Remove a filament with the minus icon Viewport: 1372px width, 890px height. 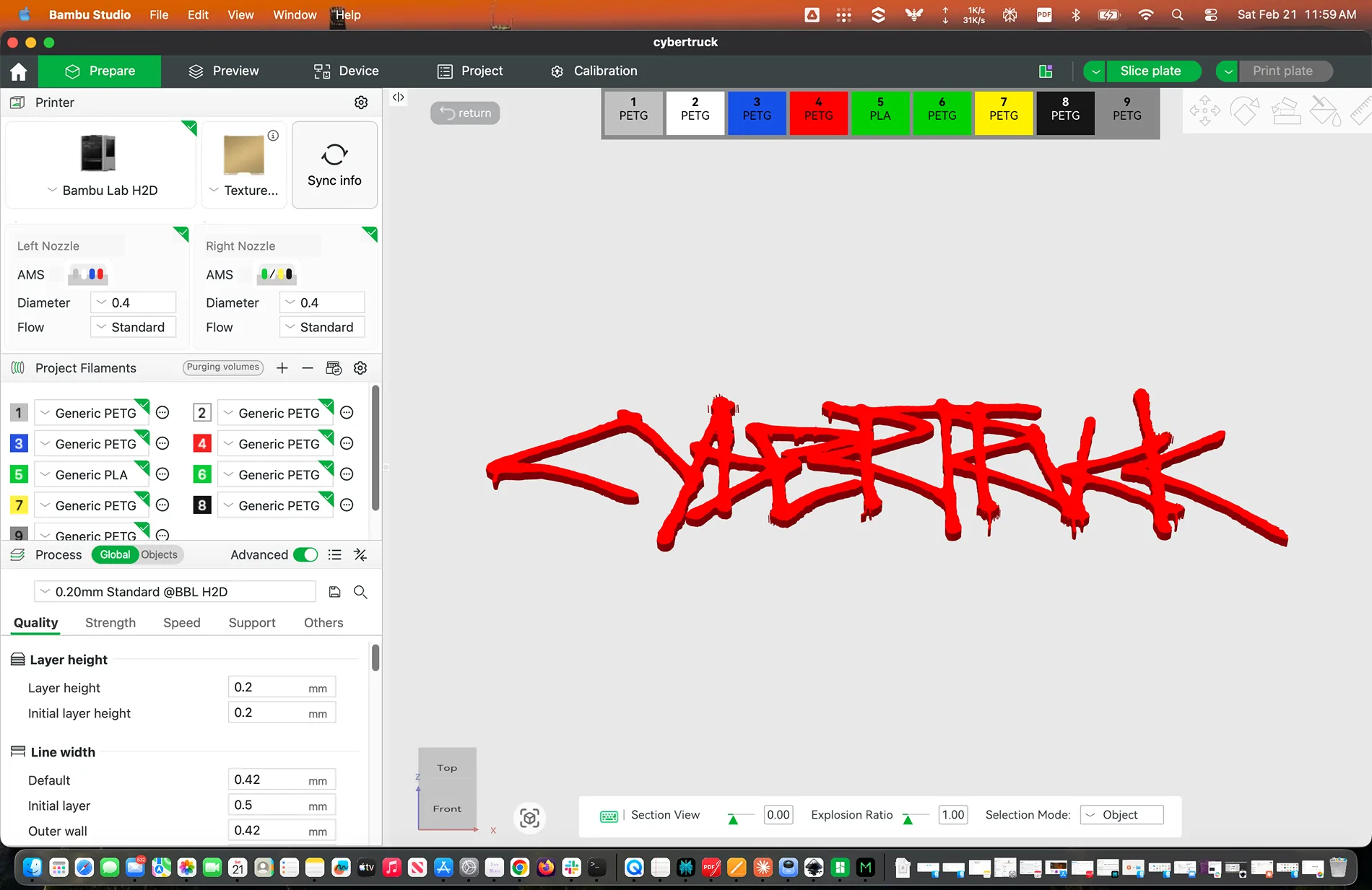point(308,368)
